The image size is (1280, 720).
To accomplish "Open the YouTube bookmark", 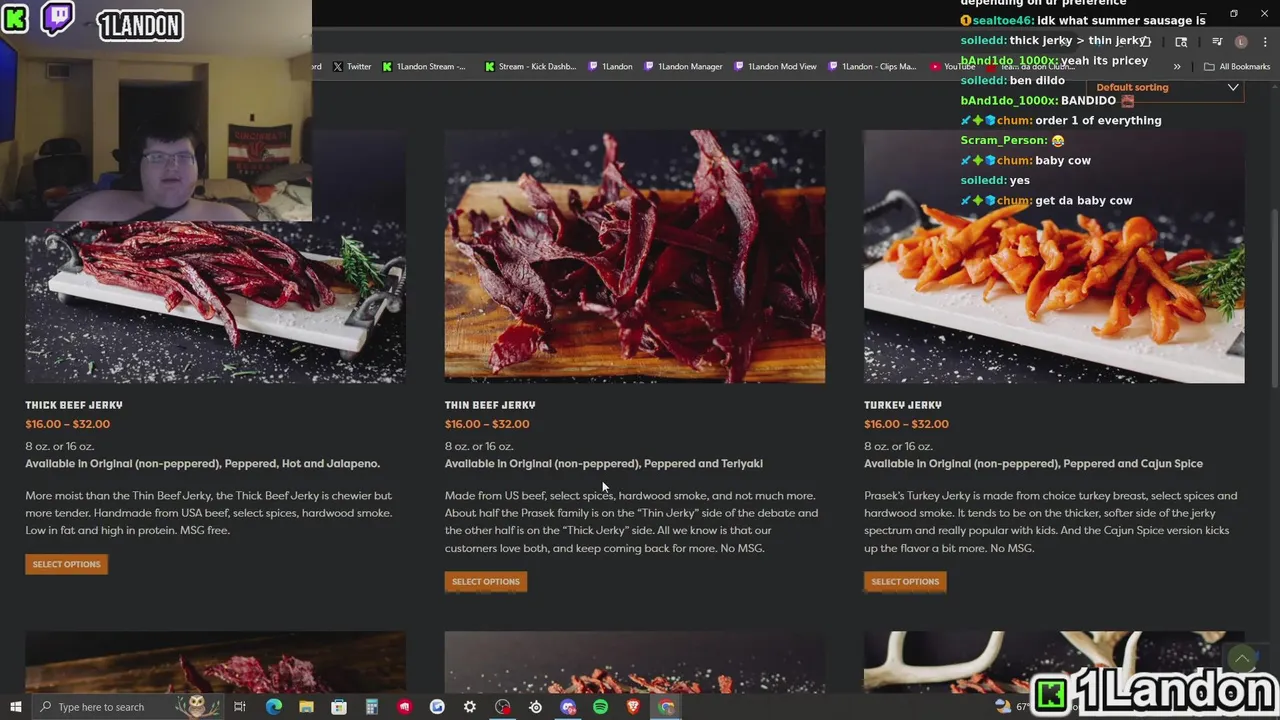I will [951, 67].
